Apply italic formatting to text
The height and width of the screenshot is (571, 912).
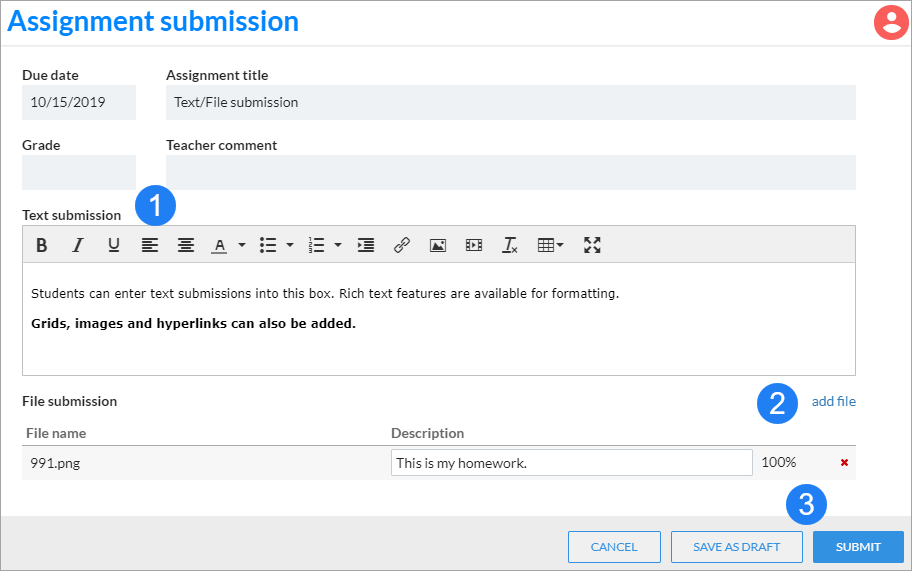[77, 245]
